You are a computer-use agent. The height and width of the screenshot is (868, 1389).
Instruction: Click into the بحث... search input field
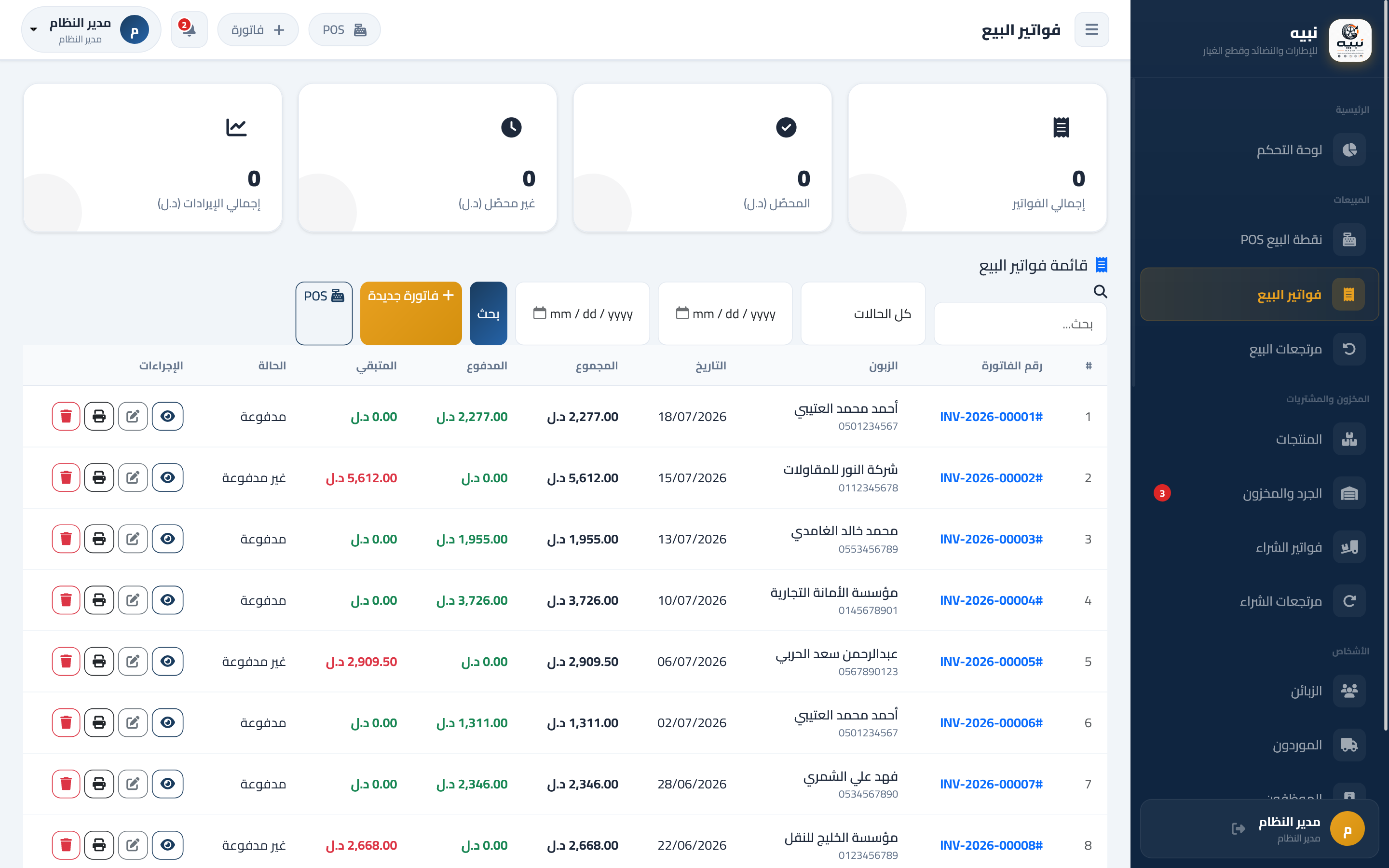[x=1020, y=324]
